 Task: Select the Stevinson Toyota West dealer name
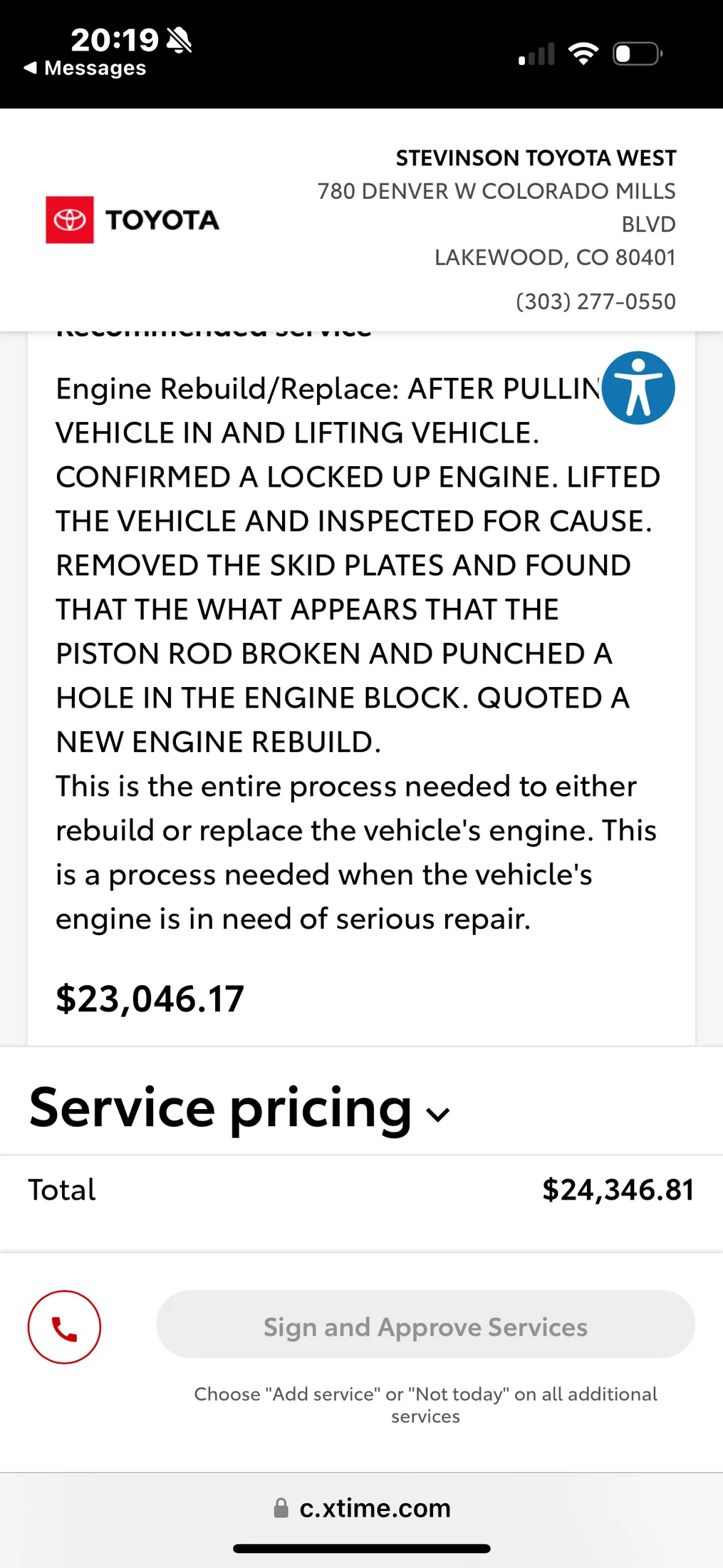click(x=536, y=158)
